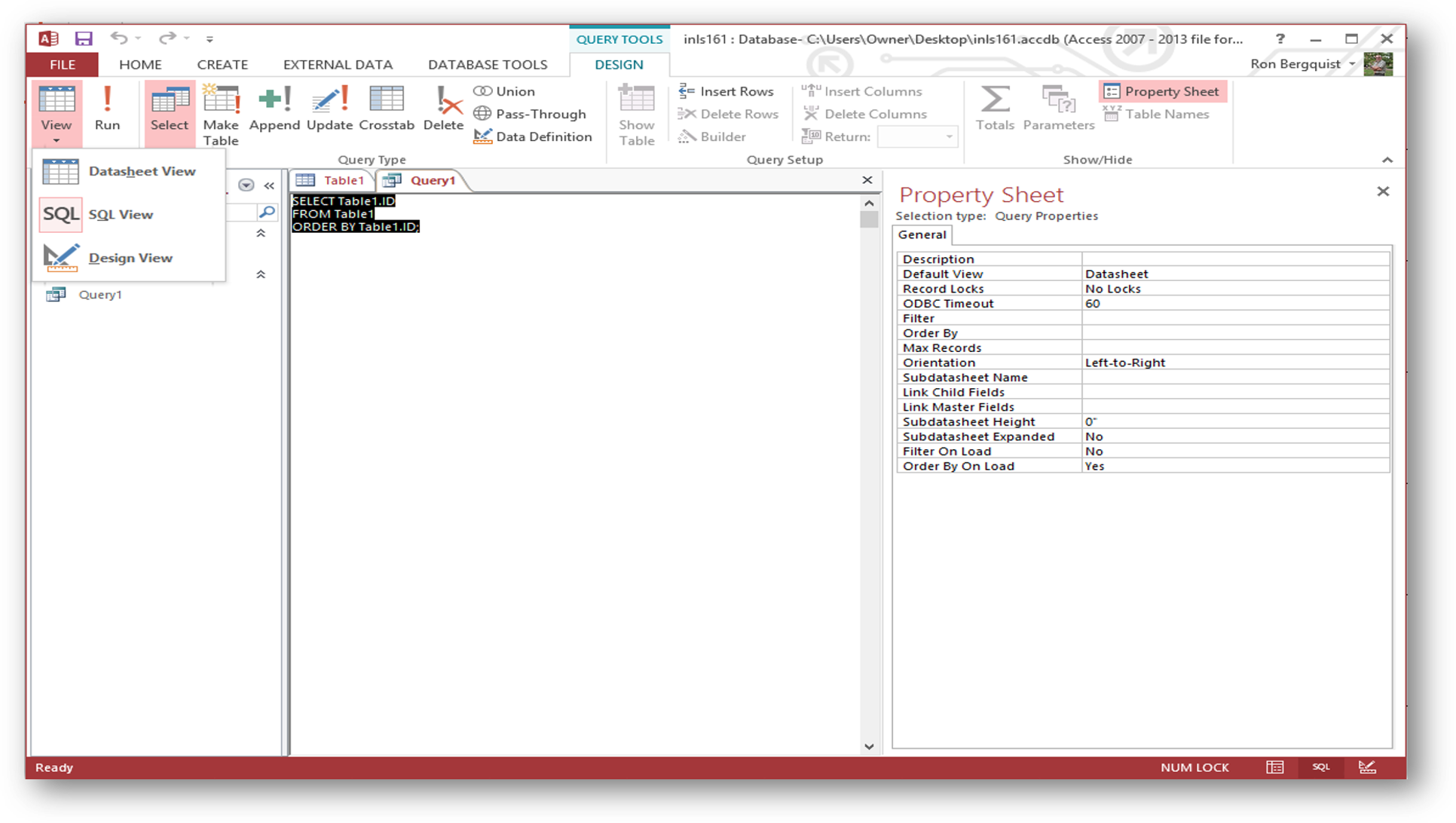Viewport: 1456px width, 823px height.
Task: Choose Design View from the View menu
Action: [130, 258]
